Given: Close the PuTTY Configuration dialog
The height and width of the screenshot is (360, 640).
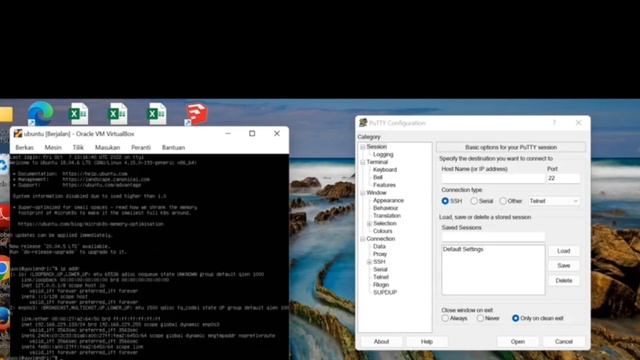Looking at the screenshot, I should (x=578, y=122).
